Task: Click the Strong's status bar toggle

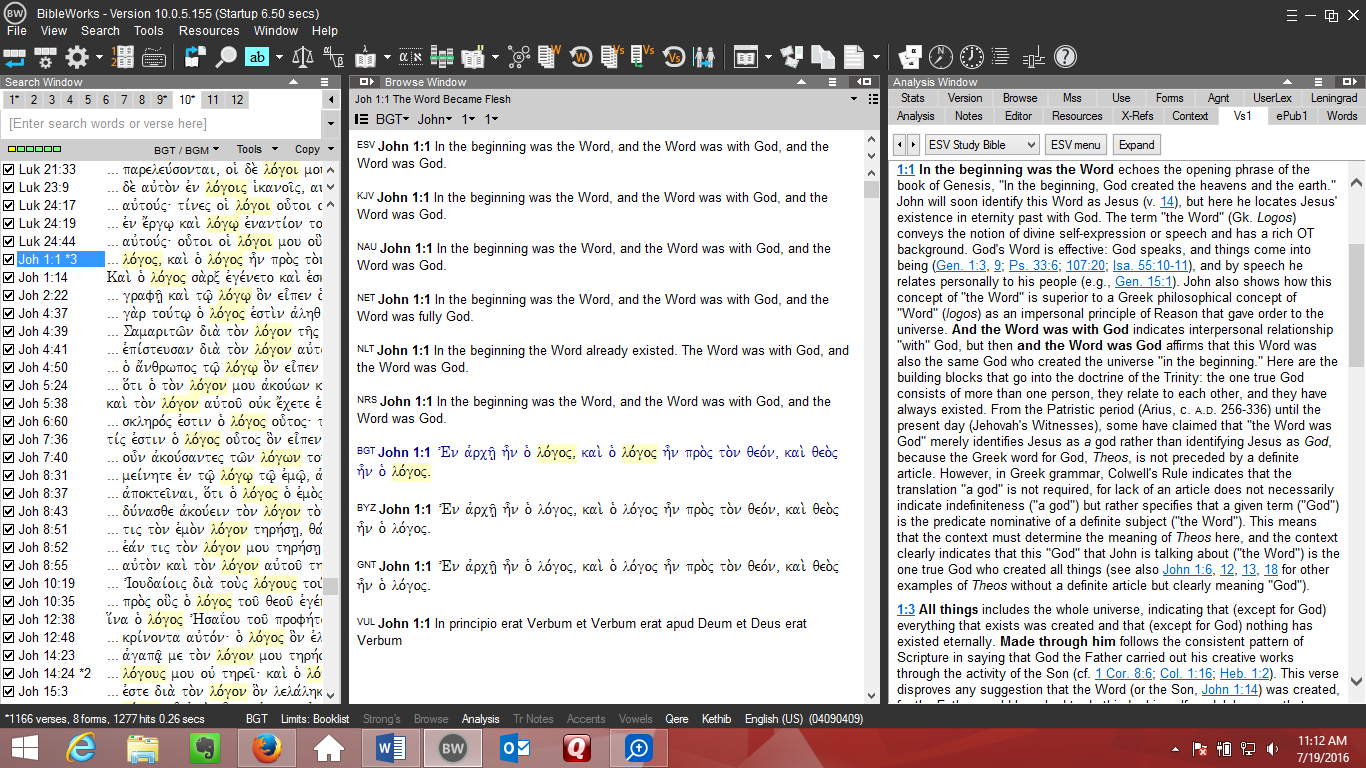Action: (x=380, y=719)
